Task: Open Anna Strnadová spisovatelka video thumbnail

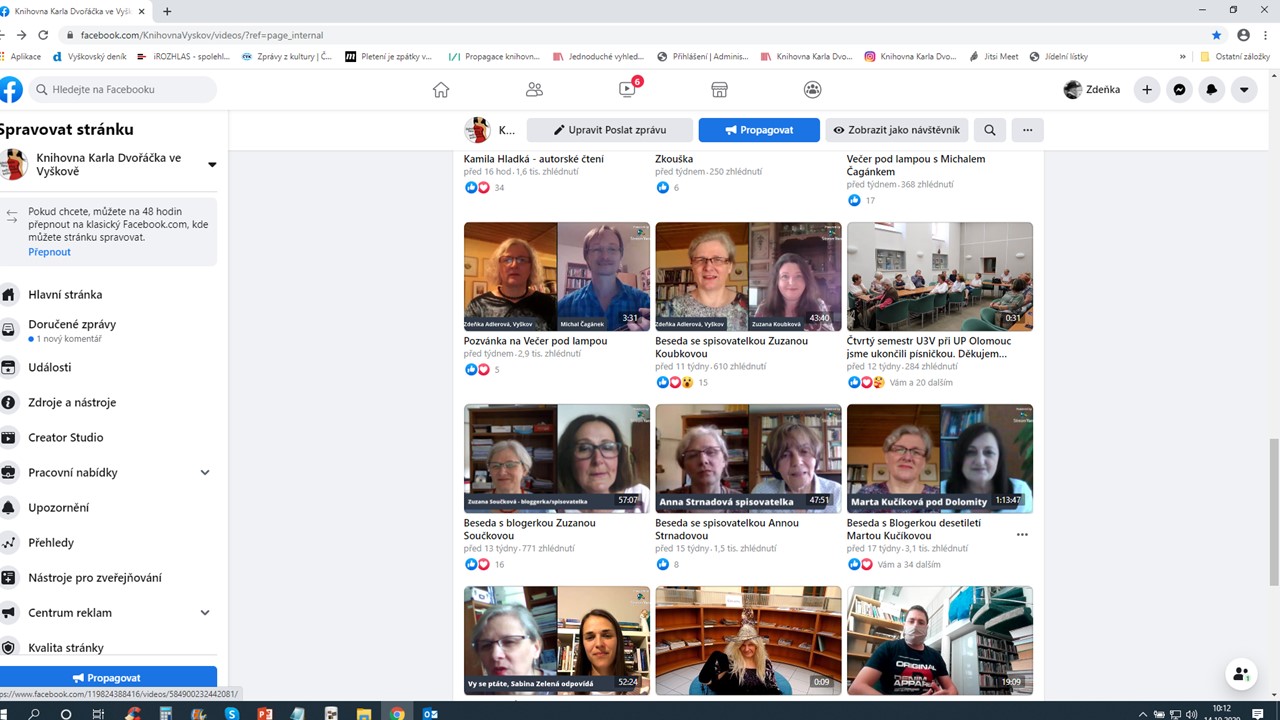Action: [748, 458]
